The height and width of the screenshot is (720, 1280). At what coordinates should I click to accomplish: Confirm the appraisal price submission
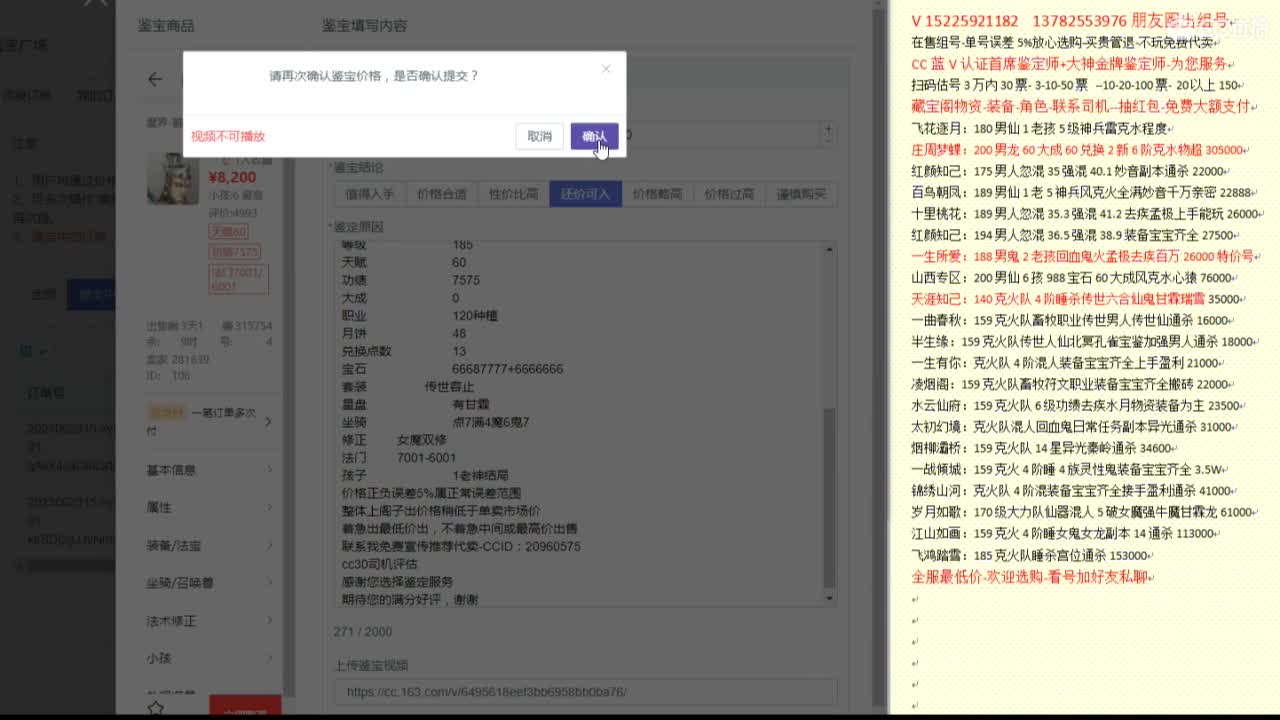click(594, 136)
